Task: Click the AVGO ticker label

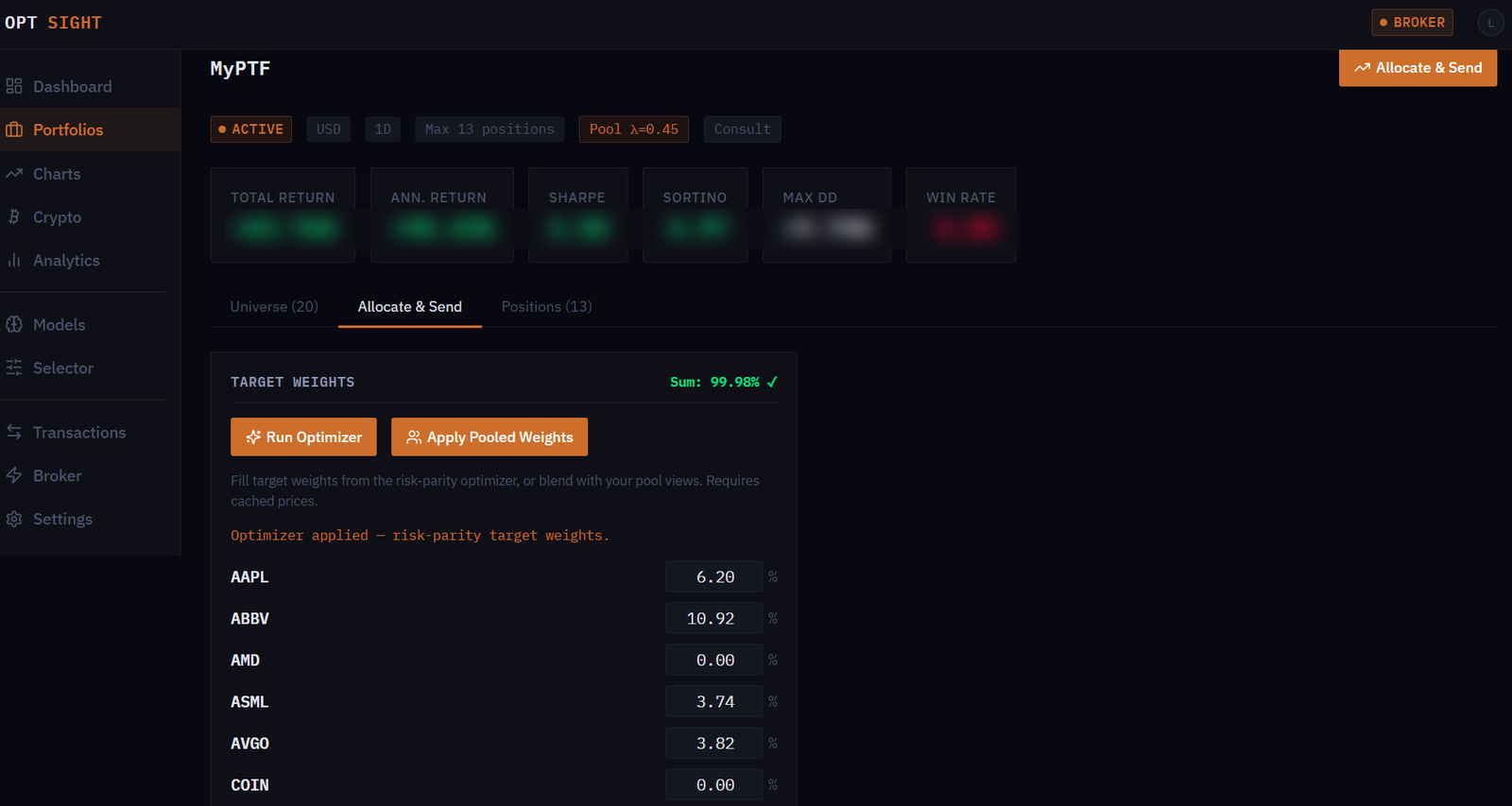Action: coord(249,743)
